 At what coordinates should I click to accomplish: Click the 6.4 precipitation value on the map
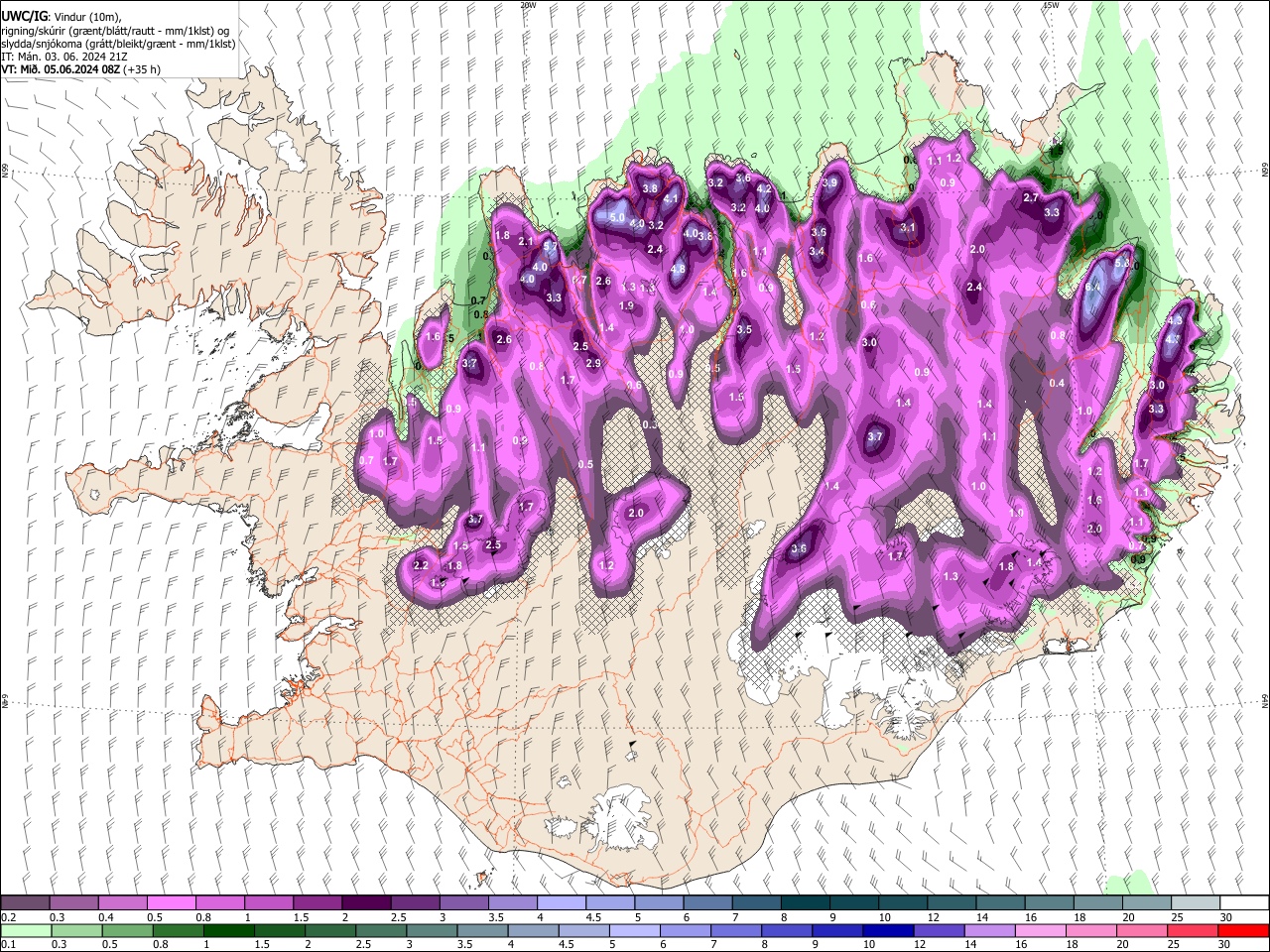click(1093, 288)
